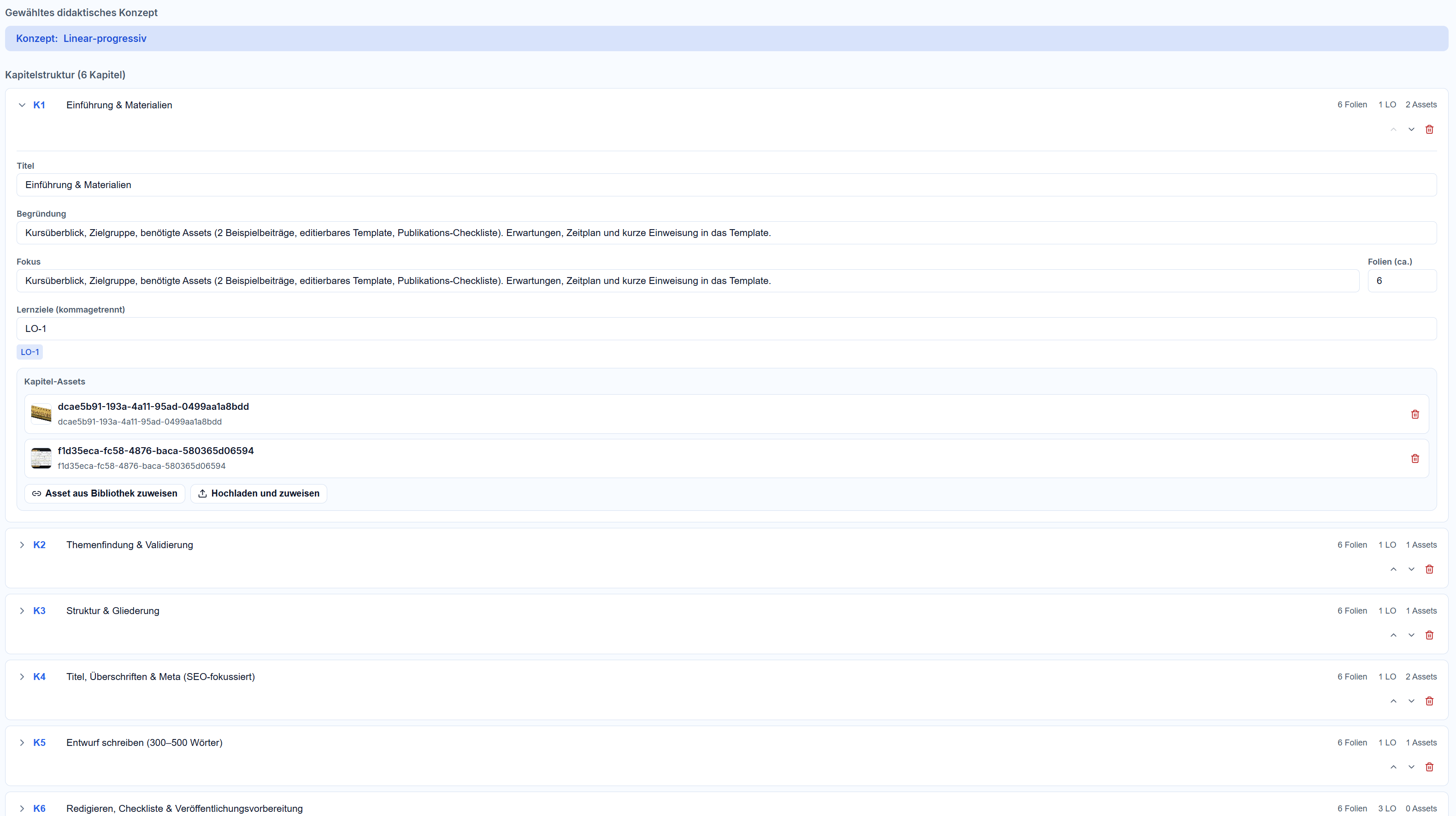Click the Folien (ca.) number field
Viewport: 1456px width, 816px height.
tap(1401, 281)
